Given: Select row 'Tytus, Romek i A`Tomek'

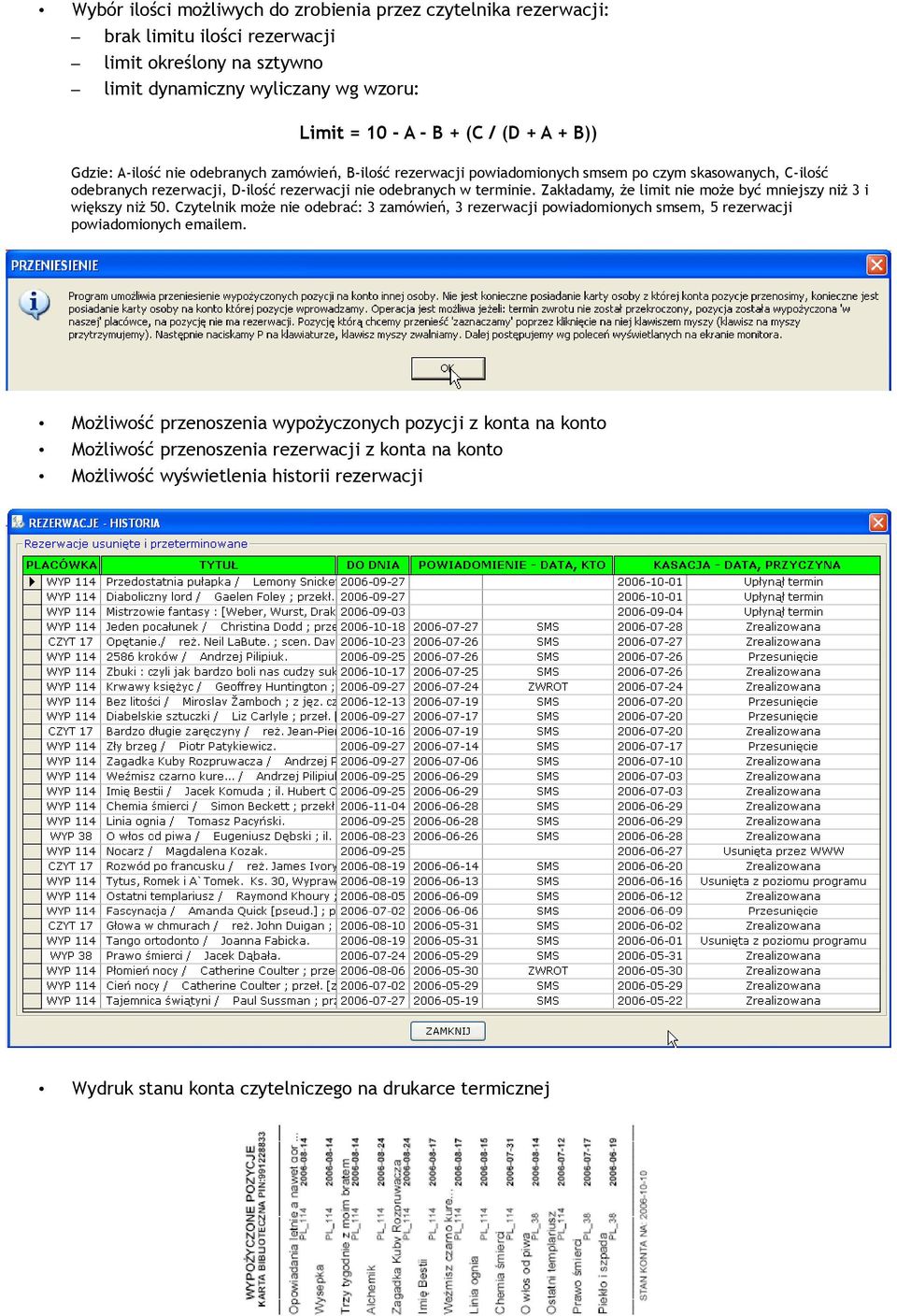Looking at the screenshot, I should pyautogui.click(x=450, y=880).
